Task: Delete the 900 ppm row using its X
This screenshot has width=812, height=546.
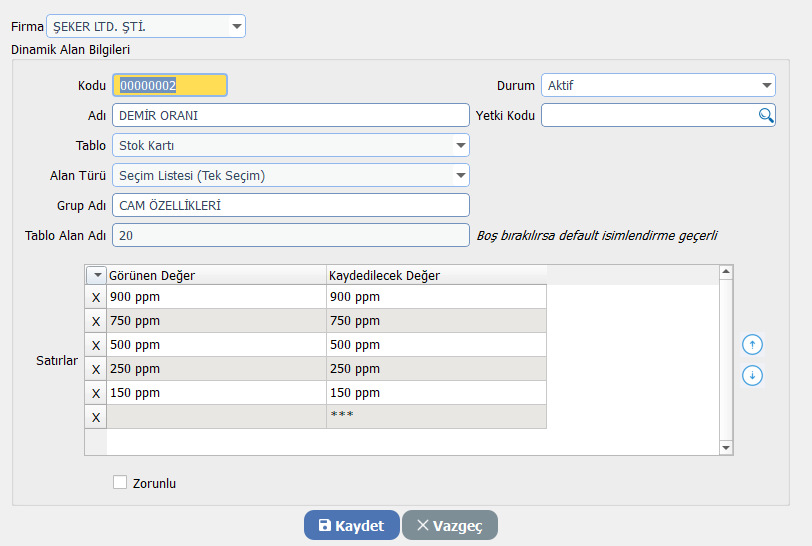Action: 96,297
